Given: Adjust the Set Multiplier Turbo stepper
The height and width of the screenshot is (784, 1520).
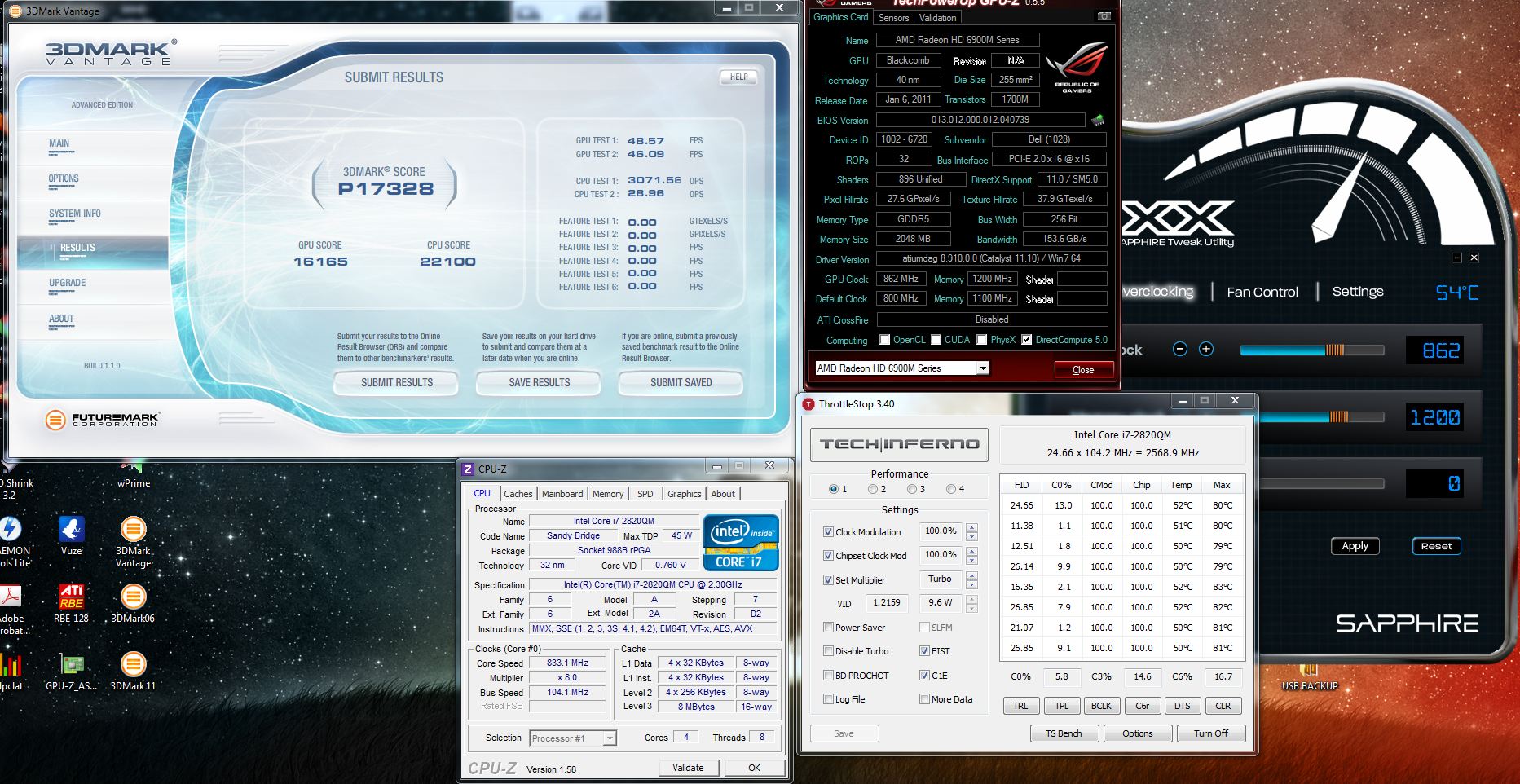Looking at the screenshot, I should [971, 580].
